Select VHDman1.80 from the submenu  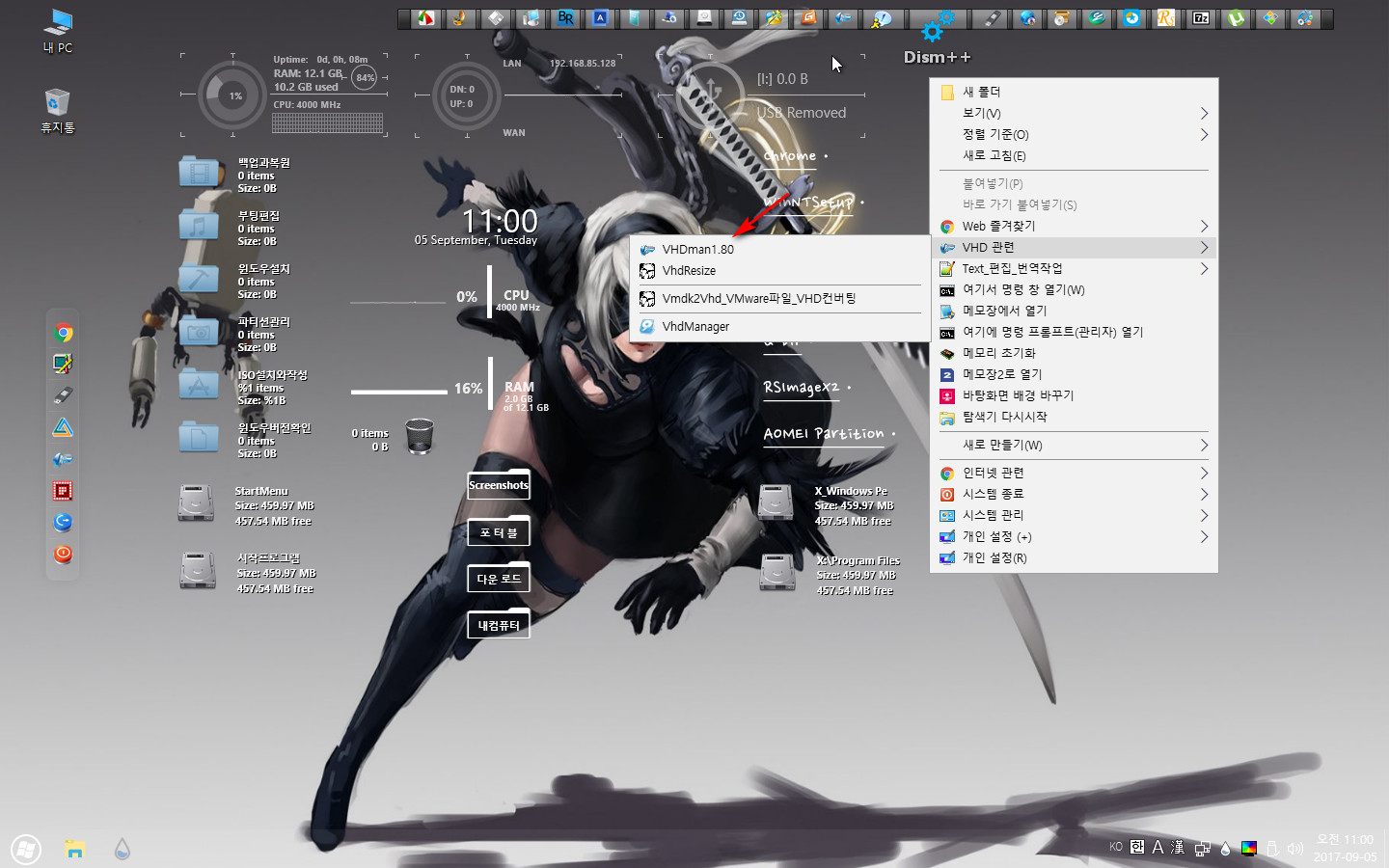(x=779, y=249)
